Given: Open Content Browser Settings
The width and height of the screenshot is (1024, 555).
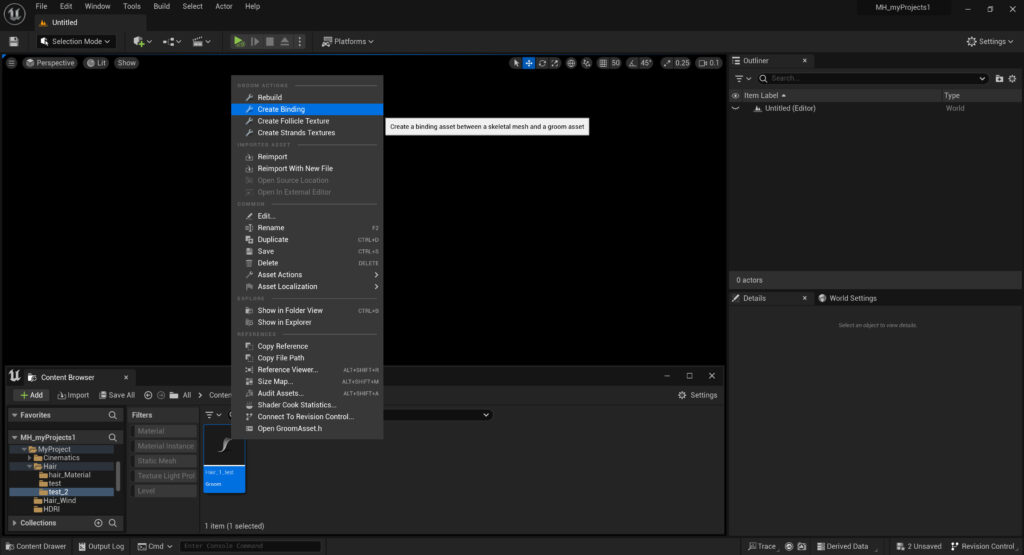Looking at the screenshot, I should pyautogui.click(x=697, y=395).
